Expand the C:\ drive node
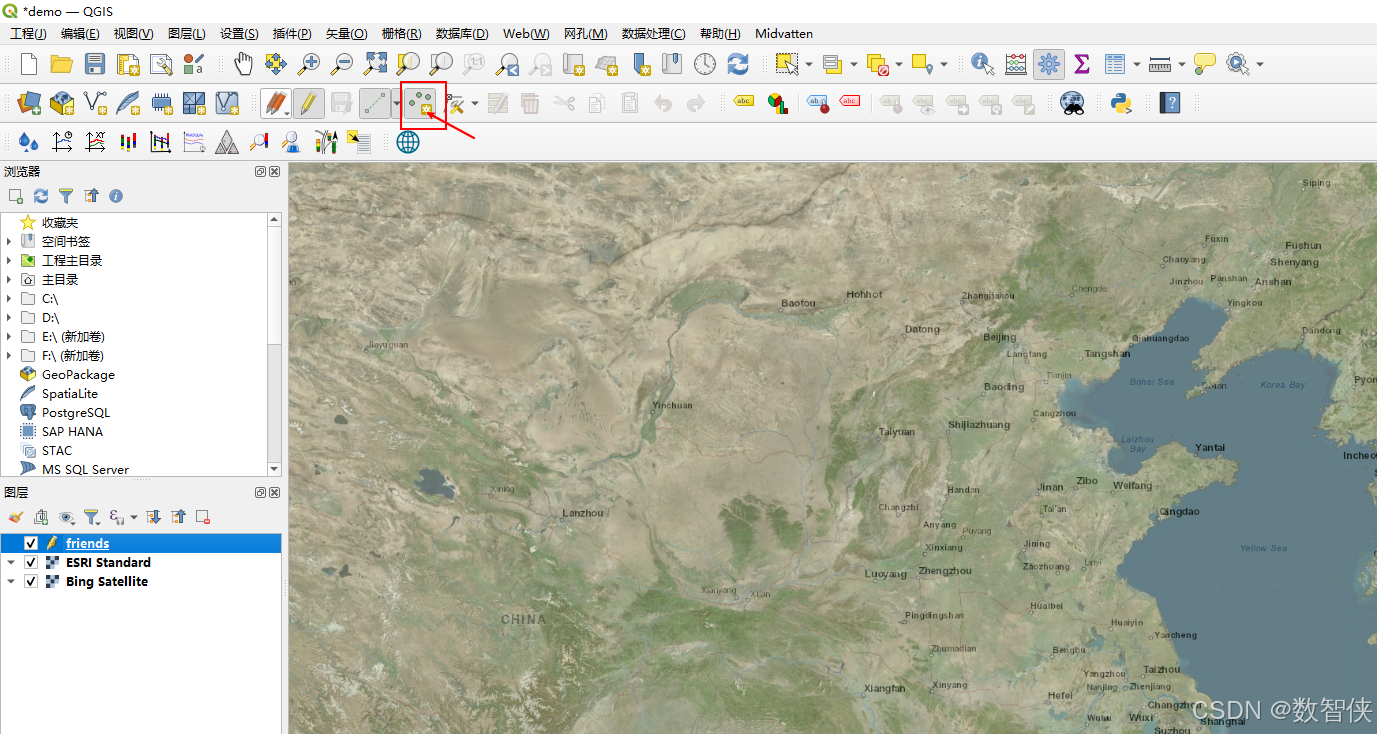 click(9, 298)
